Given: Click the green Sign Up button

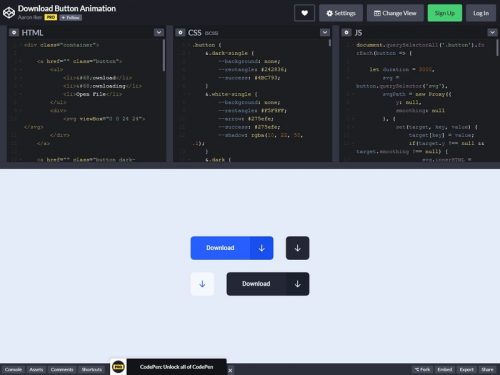Looking at the screenshot, I should 445,13.
